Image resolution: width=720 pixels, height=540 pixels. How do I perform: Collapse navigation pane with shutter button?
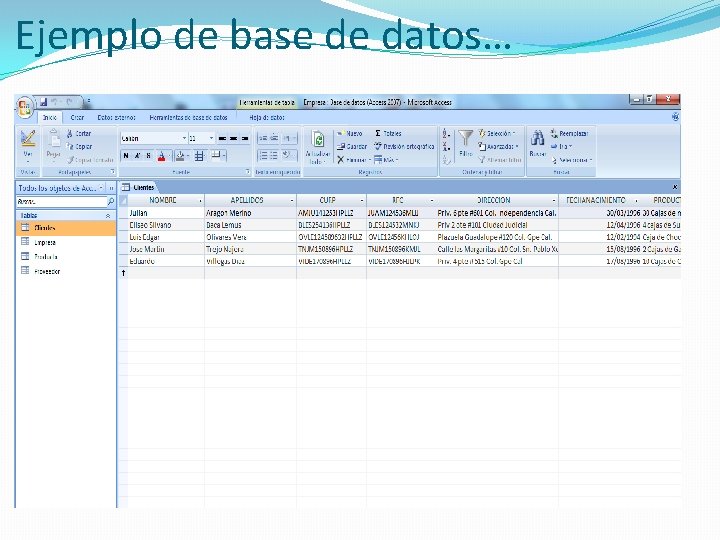pyautogui.click(x=111, y=188)
